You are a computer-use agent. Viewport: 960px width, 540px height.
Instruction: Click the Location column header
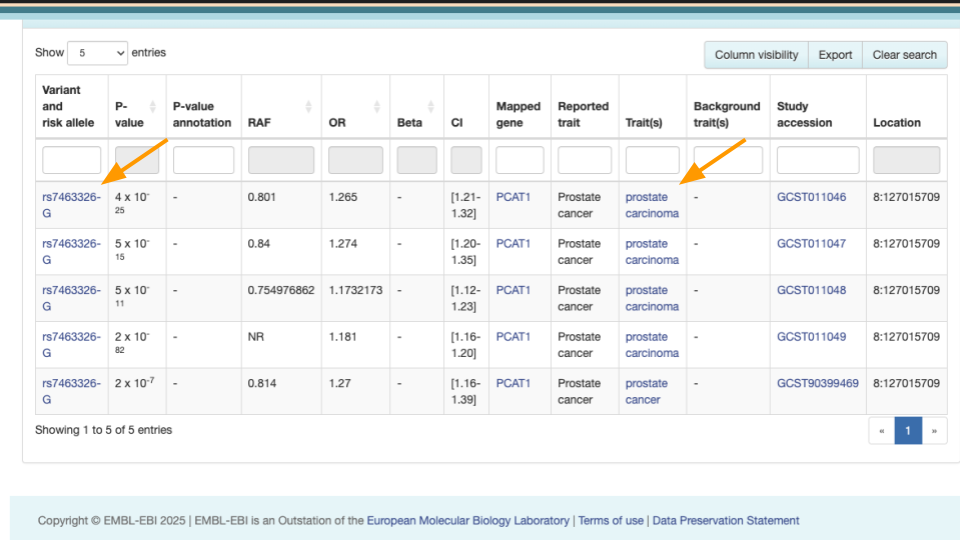tap(907, 107)
